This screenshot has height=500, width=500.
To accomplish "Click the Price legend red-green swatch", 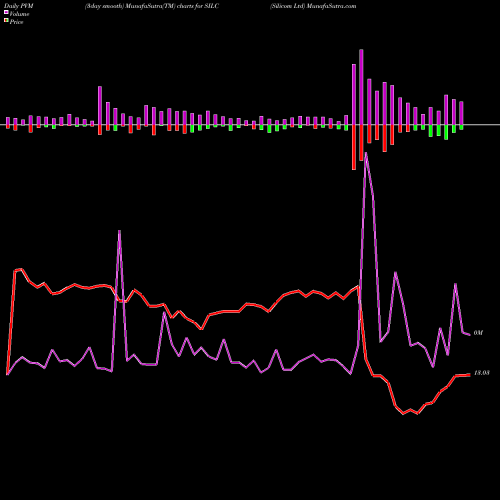I will coord(6,21).
